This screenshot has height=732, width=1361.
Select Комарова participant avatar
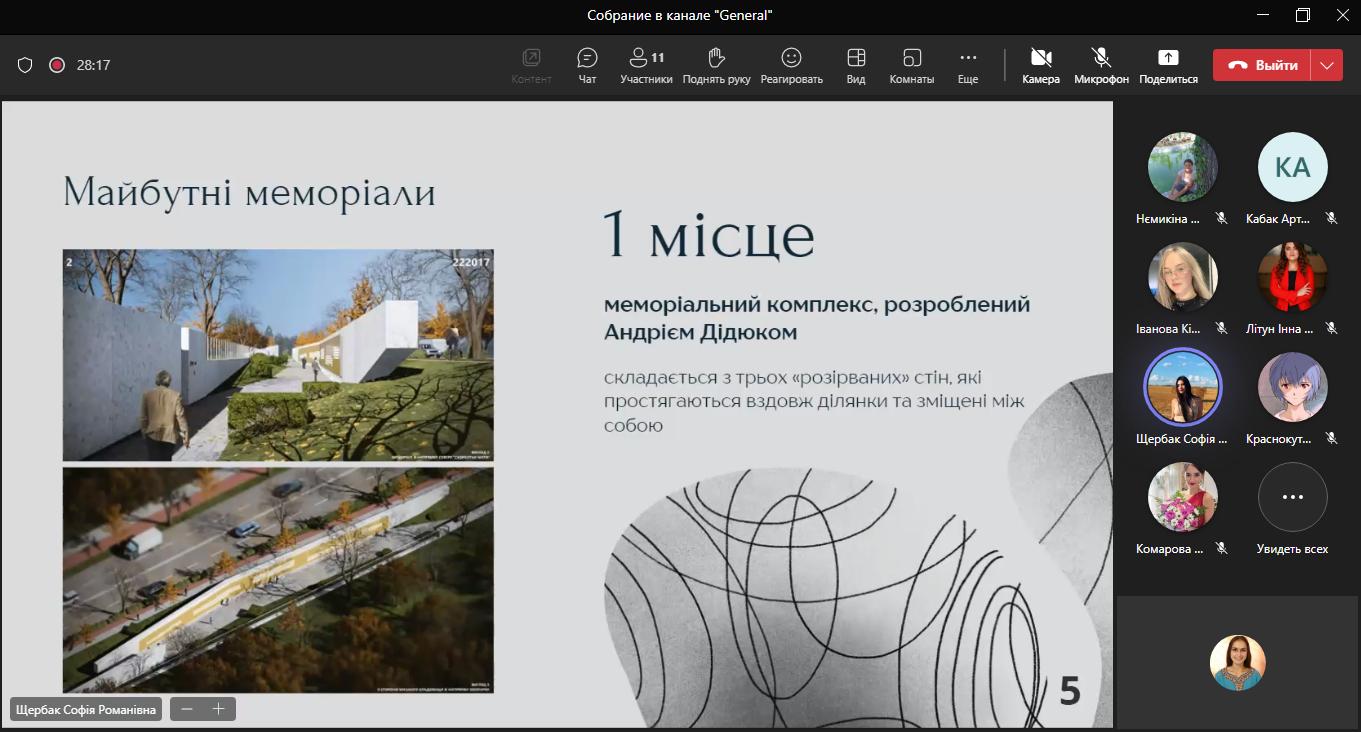1183,497
